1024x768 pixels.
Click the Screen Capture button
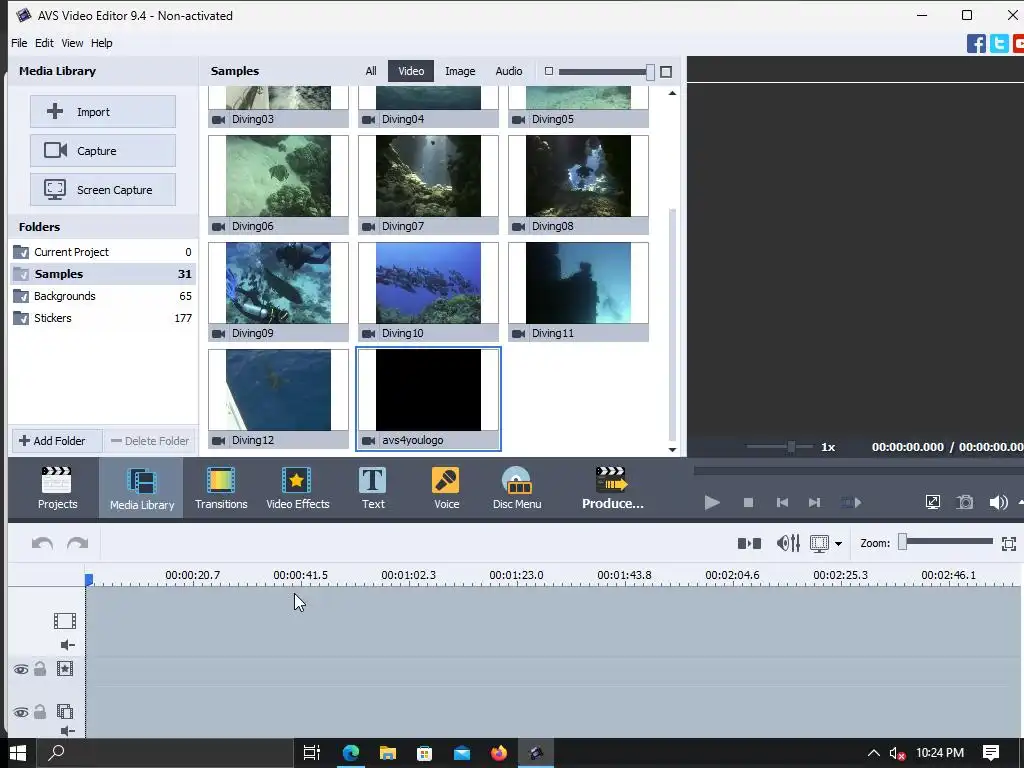coord(103,190)
